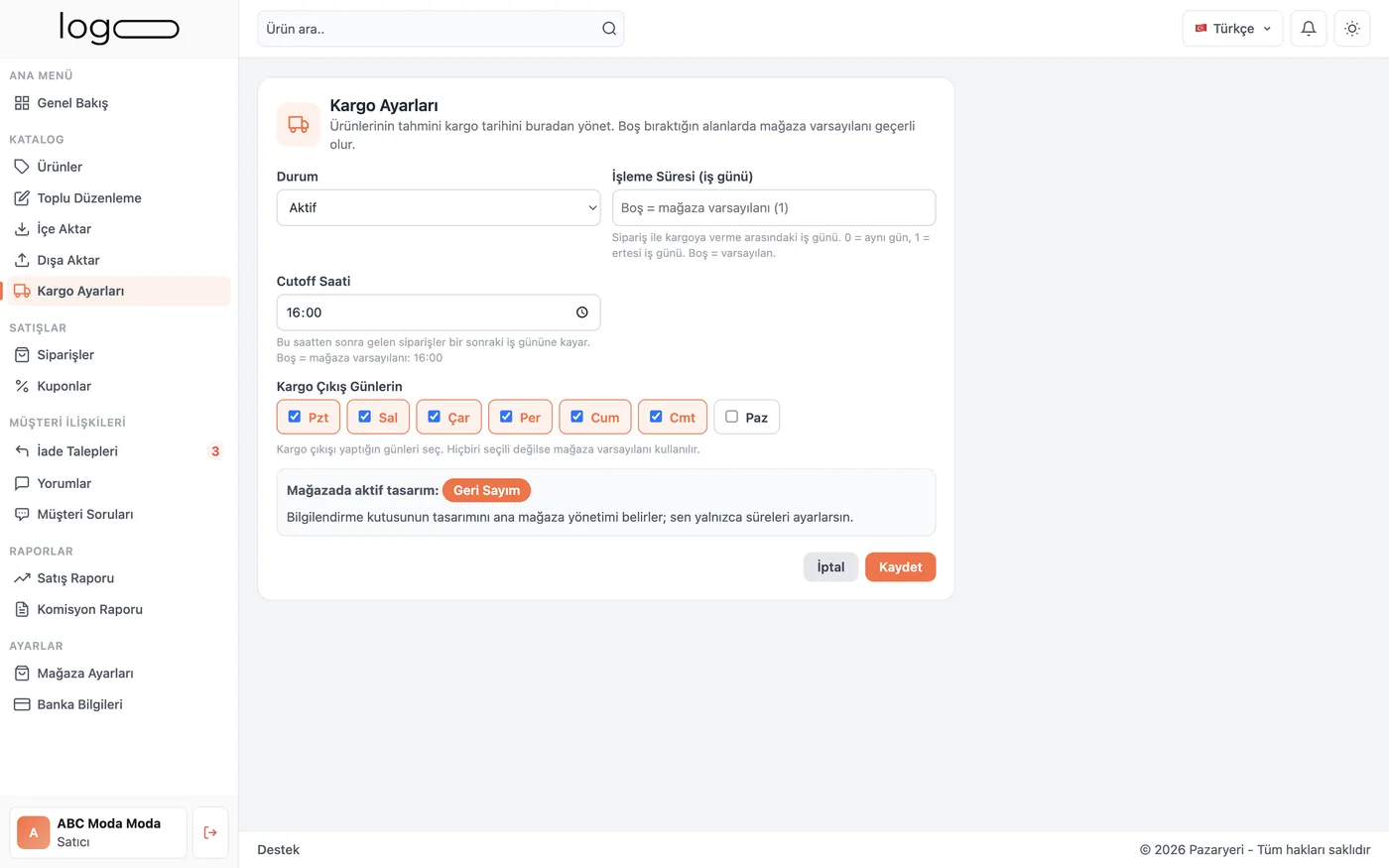
Task: Expand the Türkçe language selector
Action: (x=1232, y=29)
